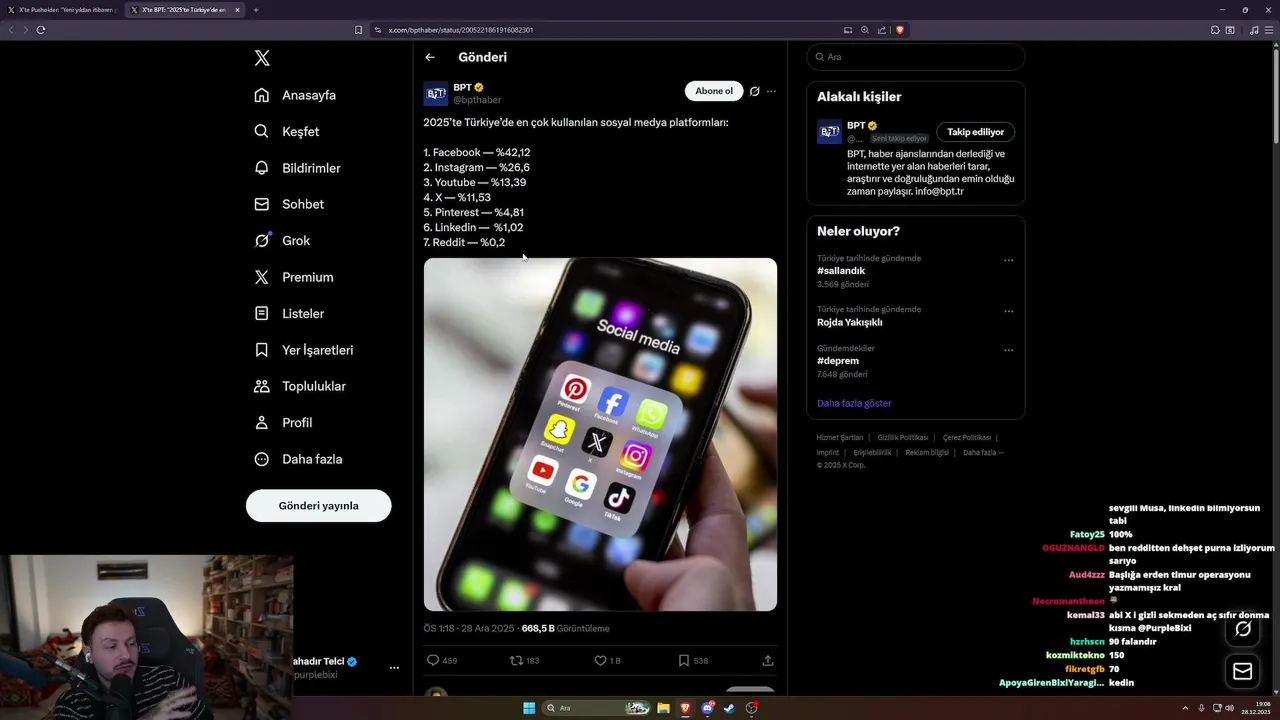
Task: Click share icon on post
Action: (x=768, y=660)
